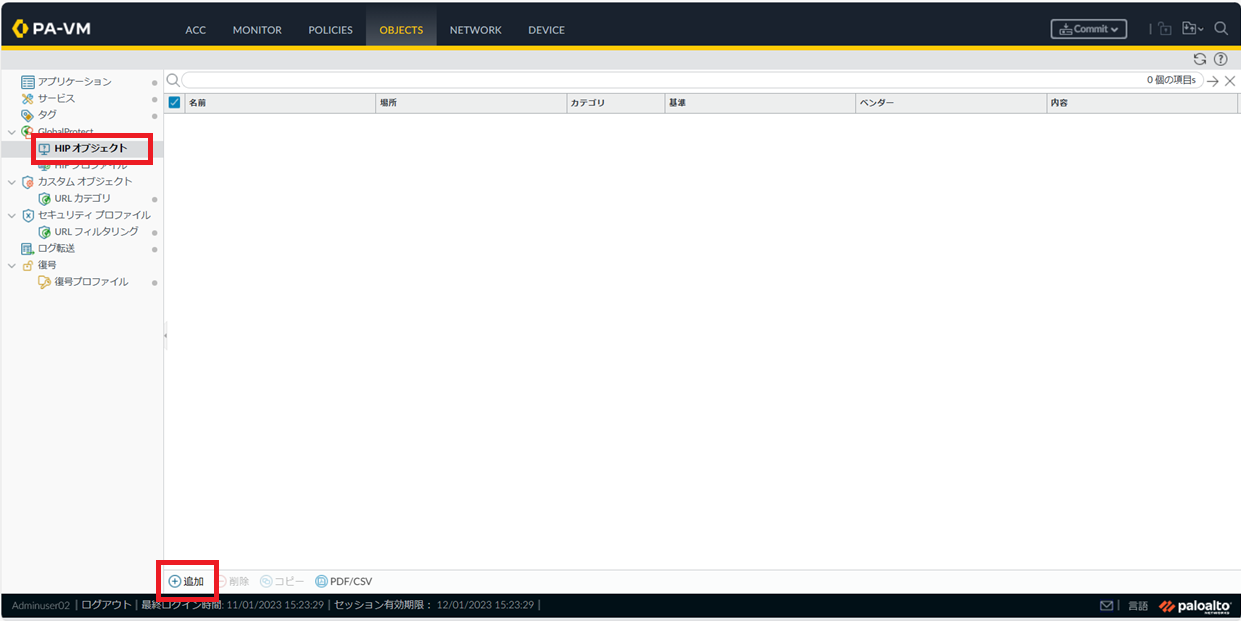Collapse the カスタム オブジェクト chevron
The width and height of the screenshot is (1241, 621).
(x=12, y=182)
